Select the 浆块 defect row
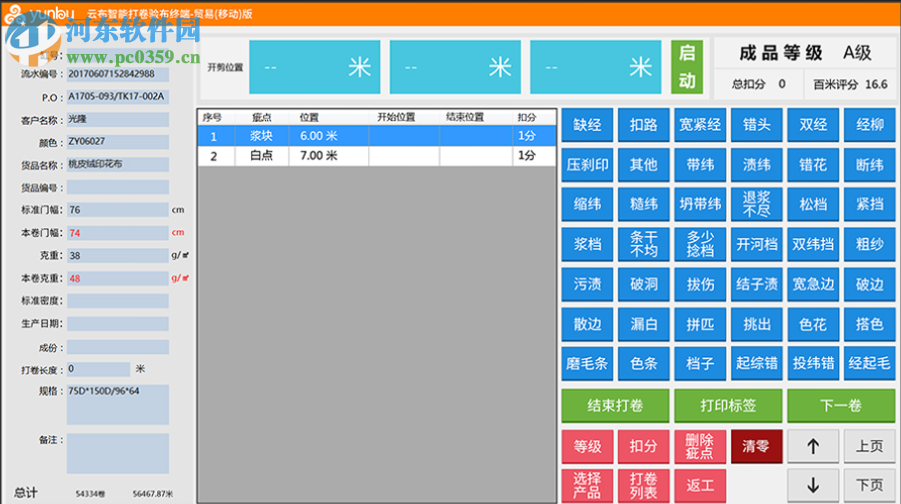The height and width of the screenshot is (504, 901). 377,136
